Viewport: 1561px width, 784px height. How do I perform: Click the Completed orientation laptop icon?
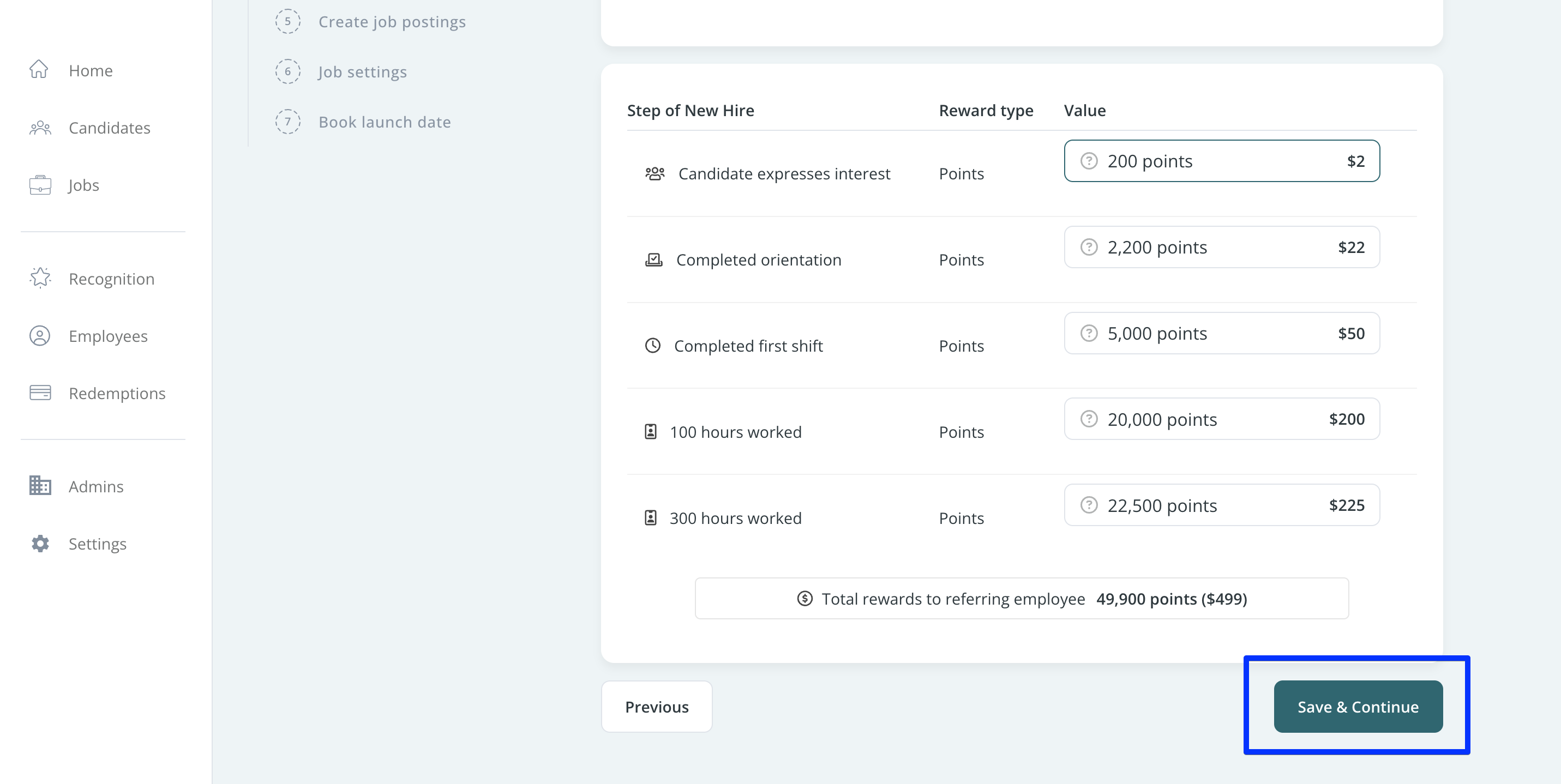tap(653, 260)
